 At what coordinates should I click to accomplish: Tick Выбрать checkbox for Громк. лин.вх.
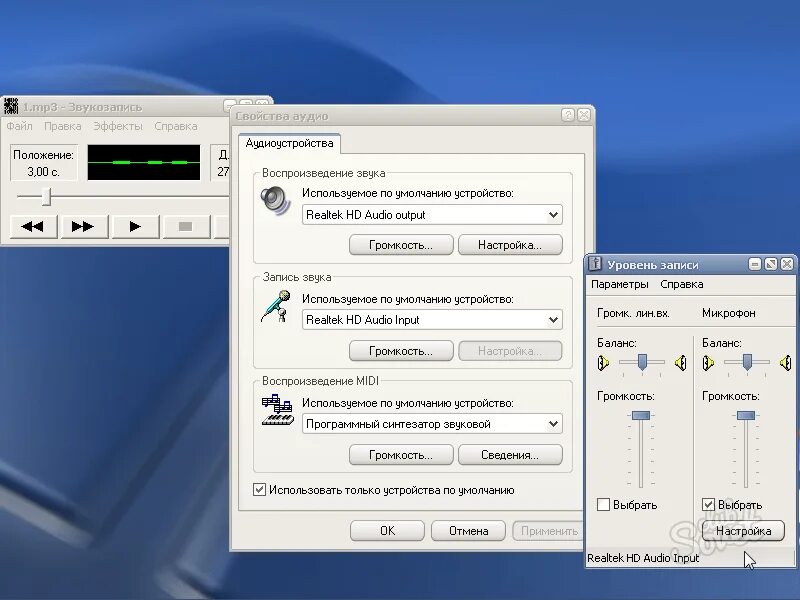click(x=603, y=505)
